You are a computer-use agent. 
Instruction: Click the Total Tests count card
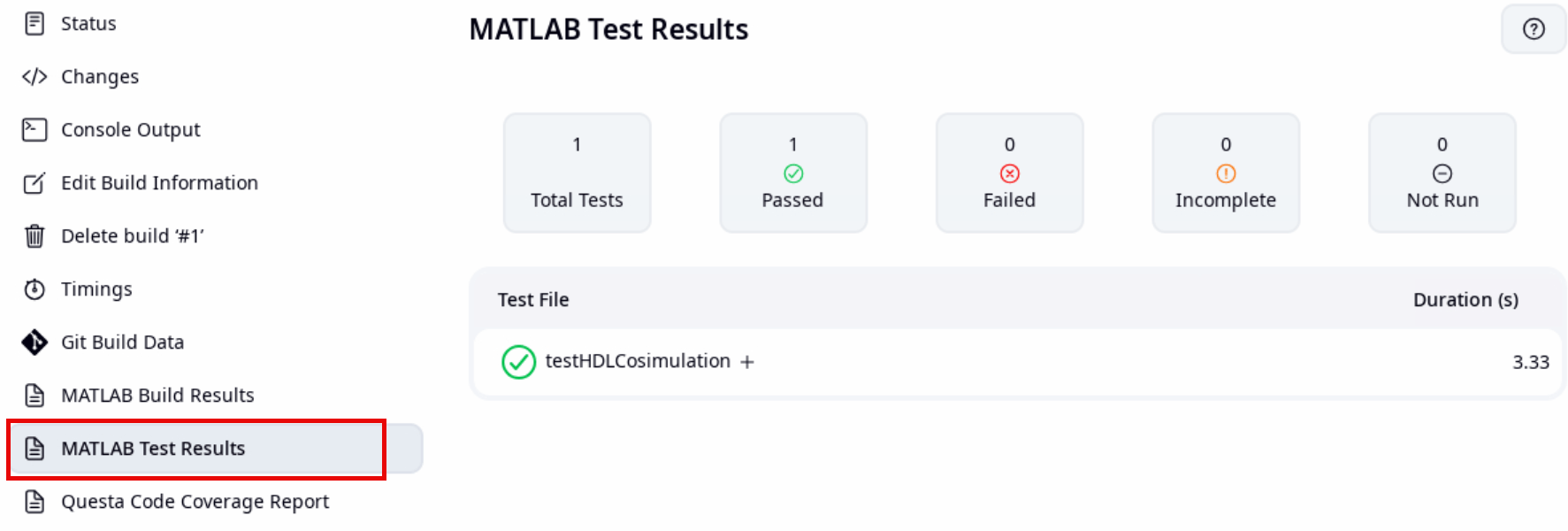click(577, 172)
